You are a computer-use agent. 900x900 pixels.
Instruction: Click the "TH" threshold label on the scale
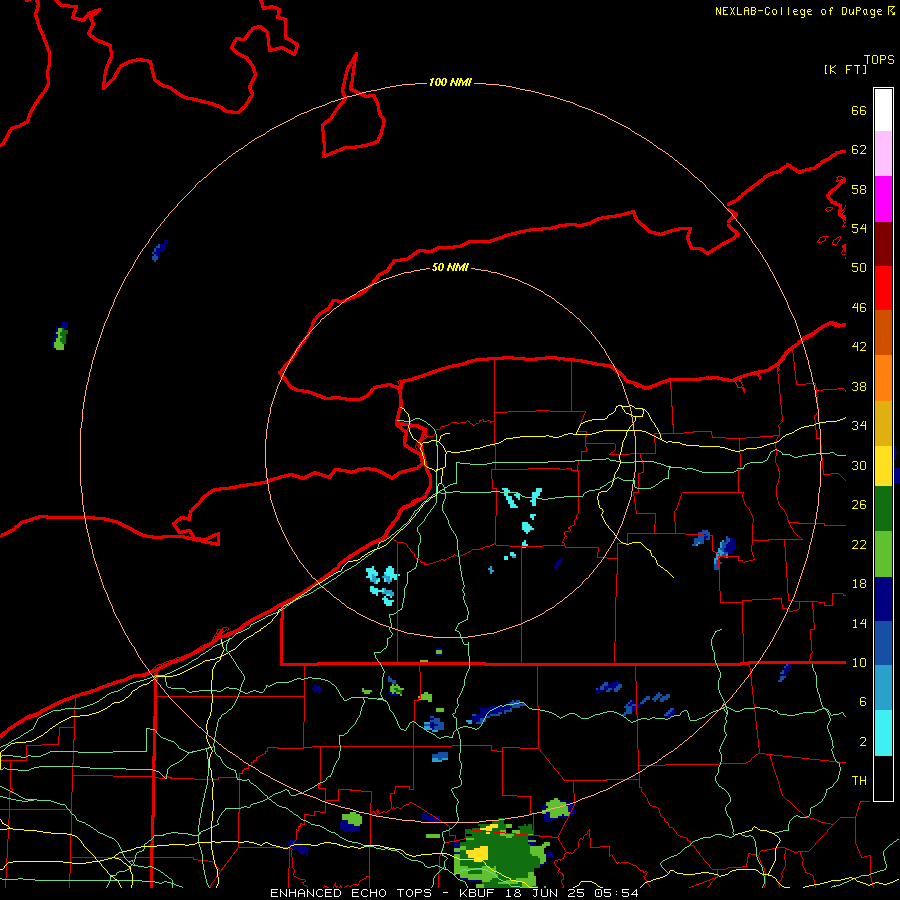pos(859,781)
